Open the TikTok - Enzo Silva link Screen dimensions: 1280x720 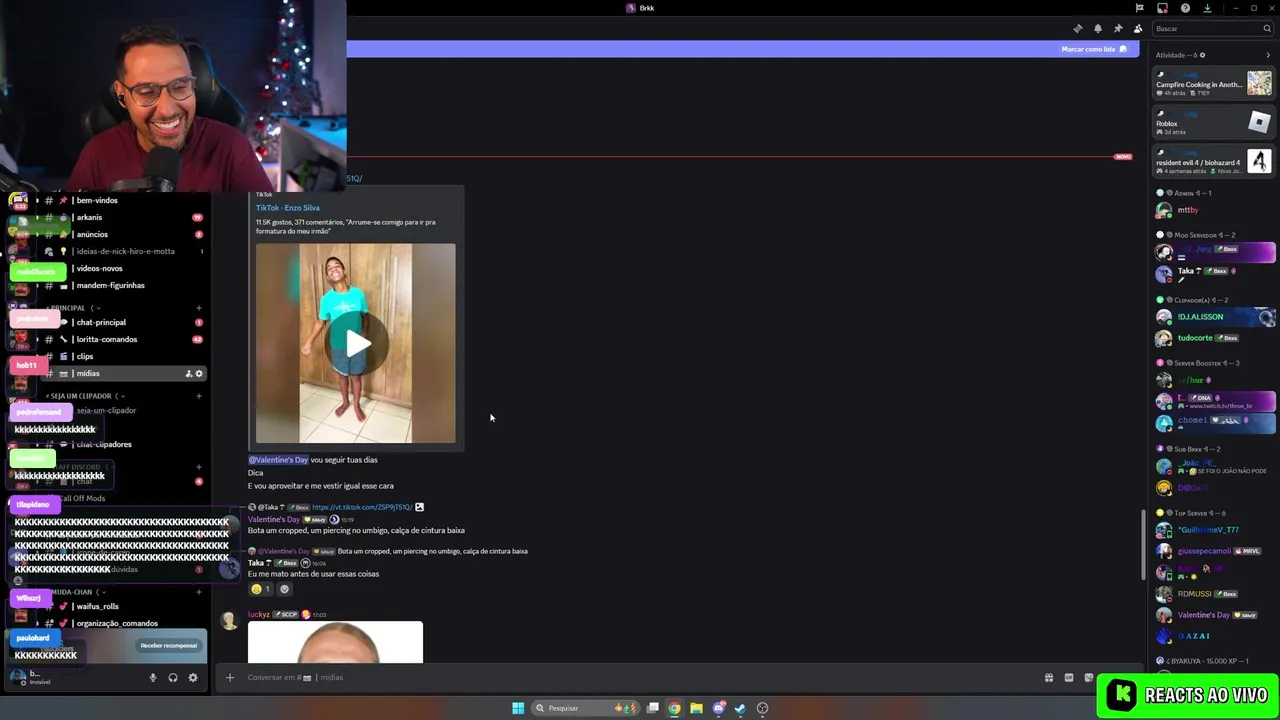288,208
